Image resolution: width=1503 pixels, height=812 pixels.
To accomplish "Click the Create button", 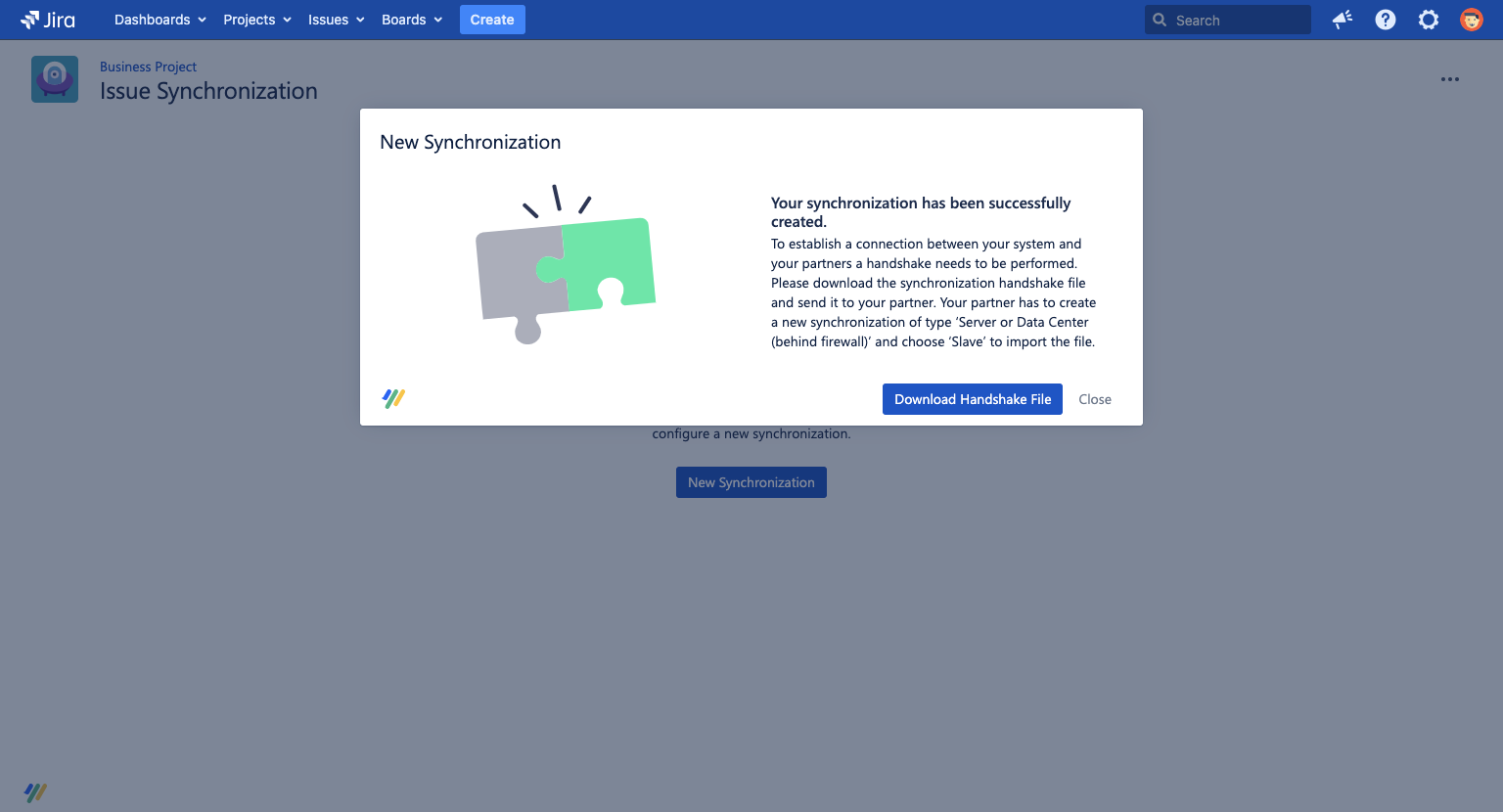I will (x=492, y=20).
